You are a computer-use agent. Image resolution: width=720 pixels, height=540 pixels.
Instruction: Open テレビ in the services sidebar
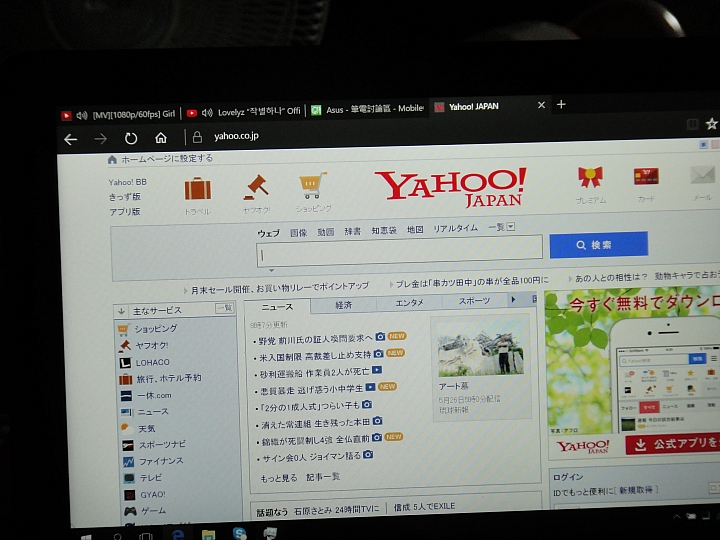coord(151,478)
